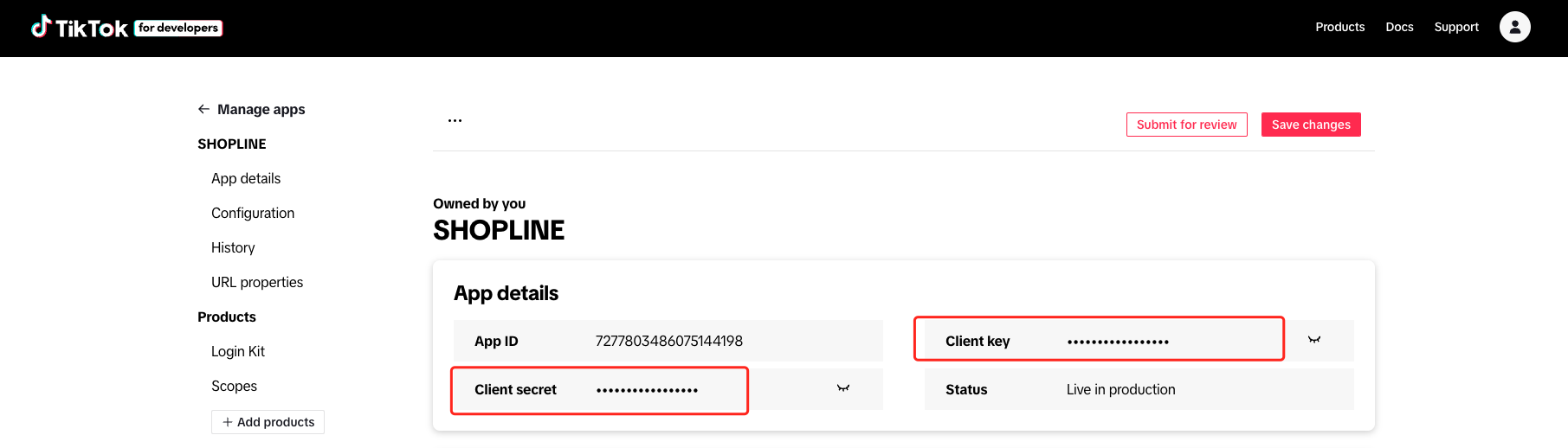The width and height of the screenshot is (1568, 448).
Task: Open the Docs menu in header
Action: [x=1399, y=27]
